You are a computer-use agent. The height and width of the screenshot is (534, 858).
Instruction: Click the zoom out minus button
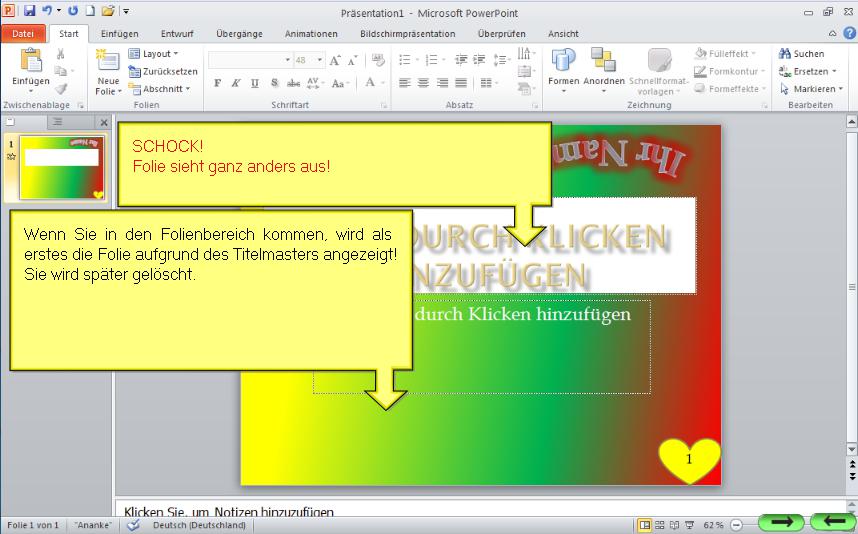736,525
